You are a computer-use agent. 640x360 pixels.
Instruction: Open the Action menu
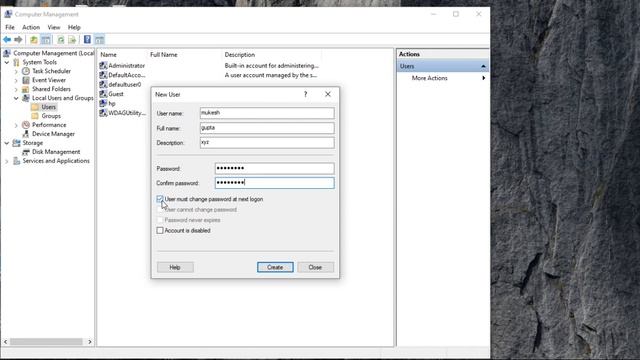coord(31,27)
